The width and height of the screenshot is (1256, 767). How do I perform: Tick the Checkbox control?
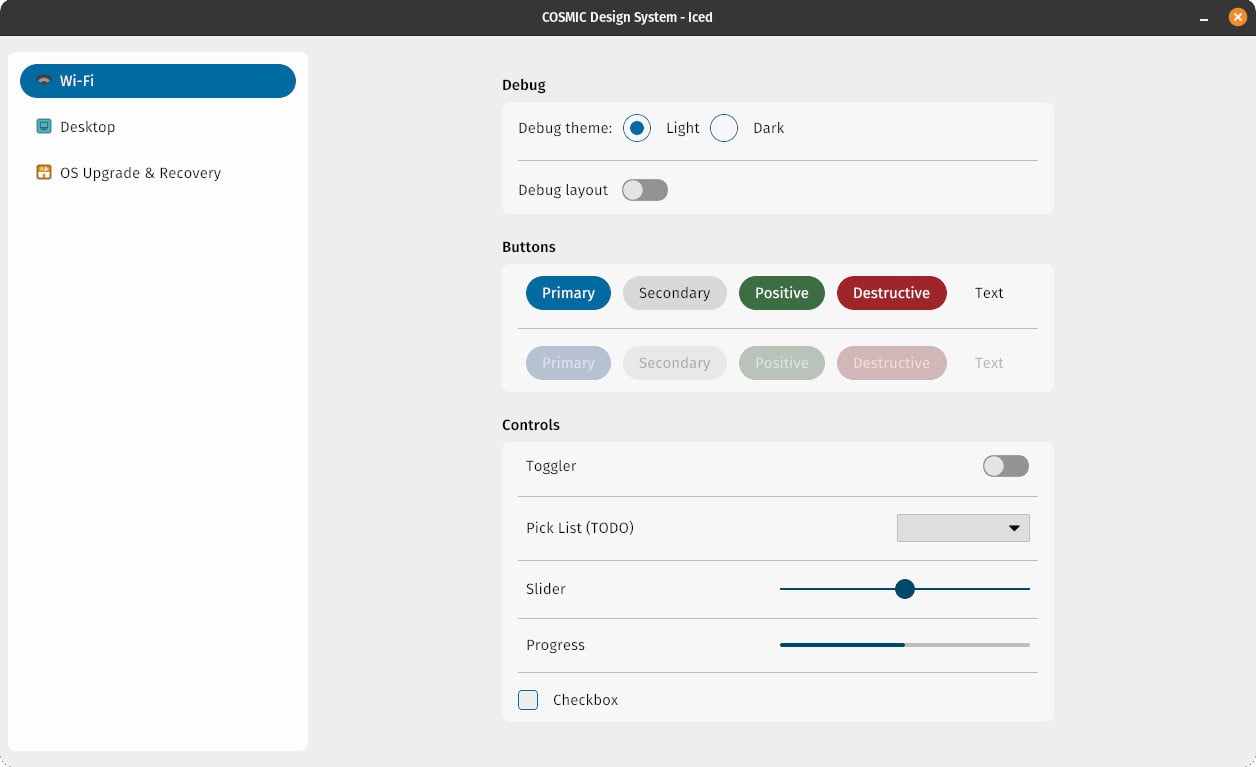(528, 700)
